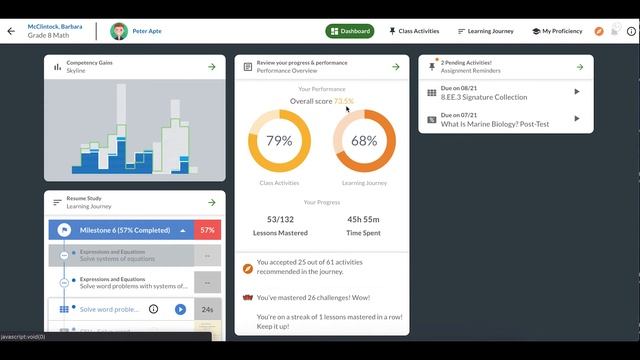This screenshot has width=640, height=360.
Task: Collapse Solve systems of equations node
Action: coord(64,256)
